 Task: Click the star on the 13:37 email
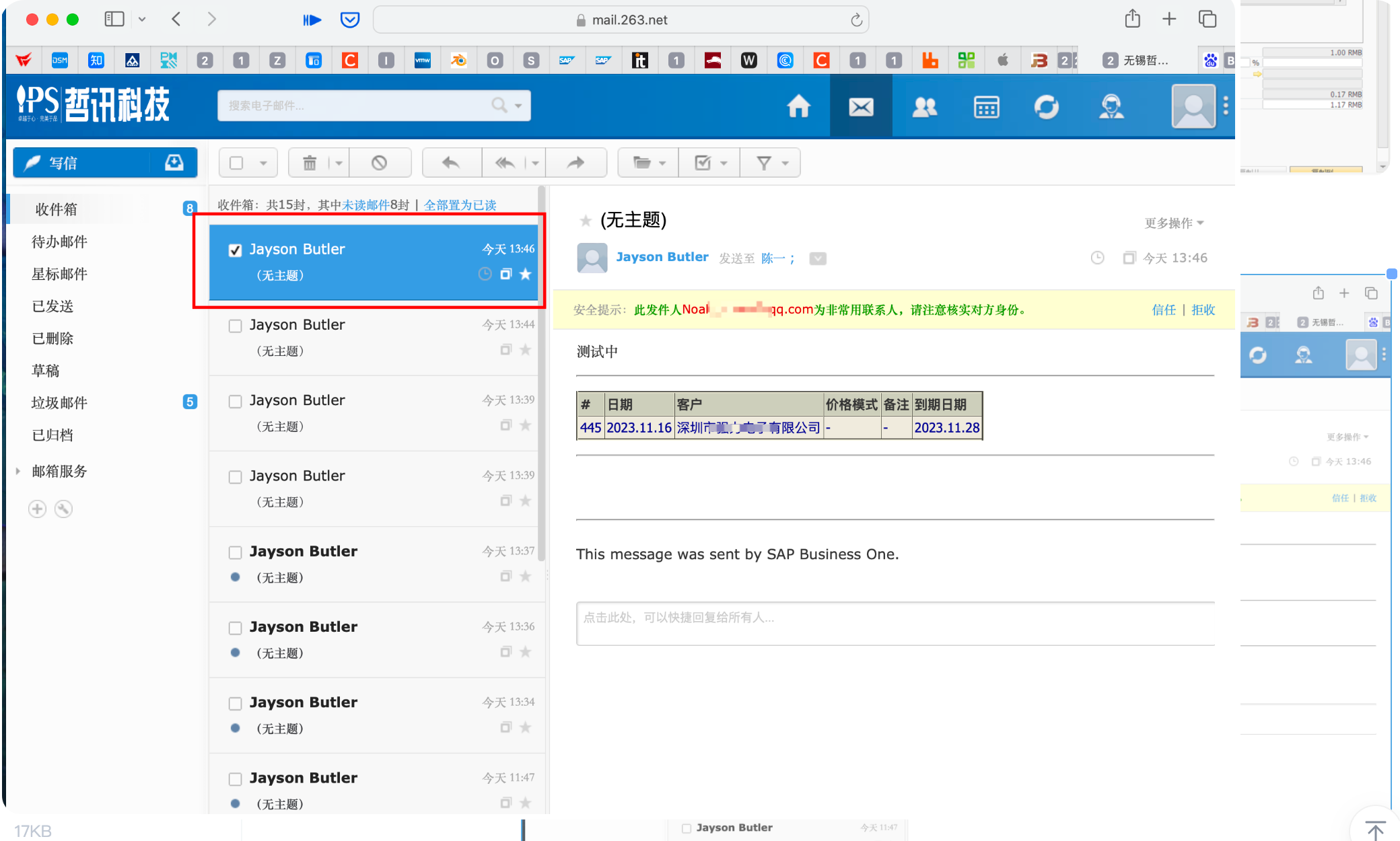[526, 576]
